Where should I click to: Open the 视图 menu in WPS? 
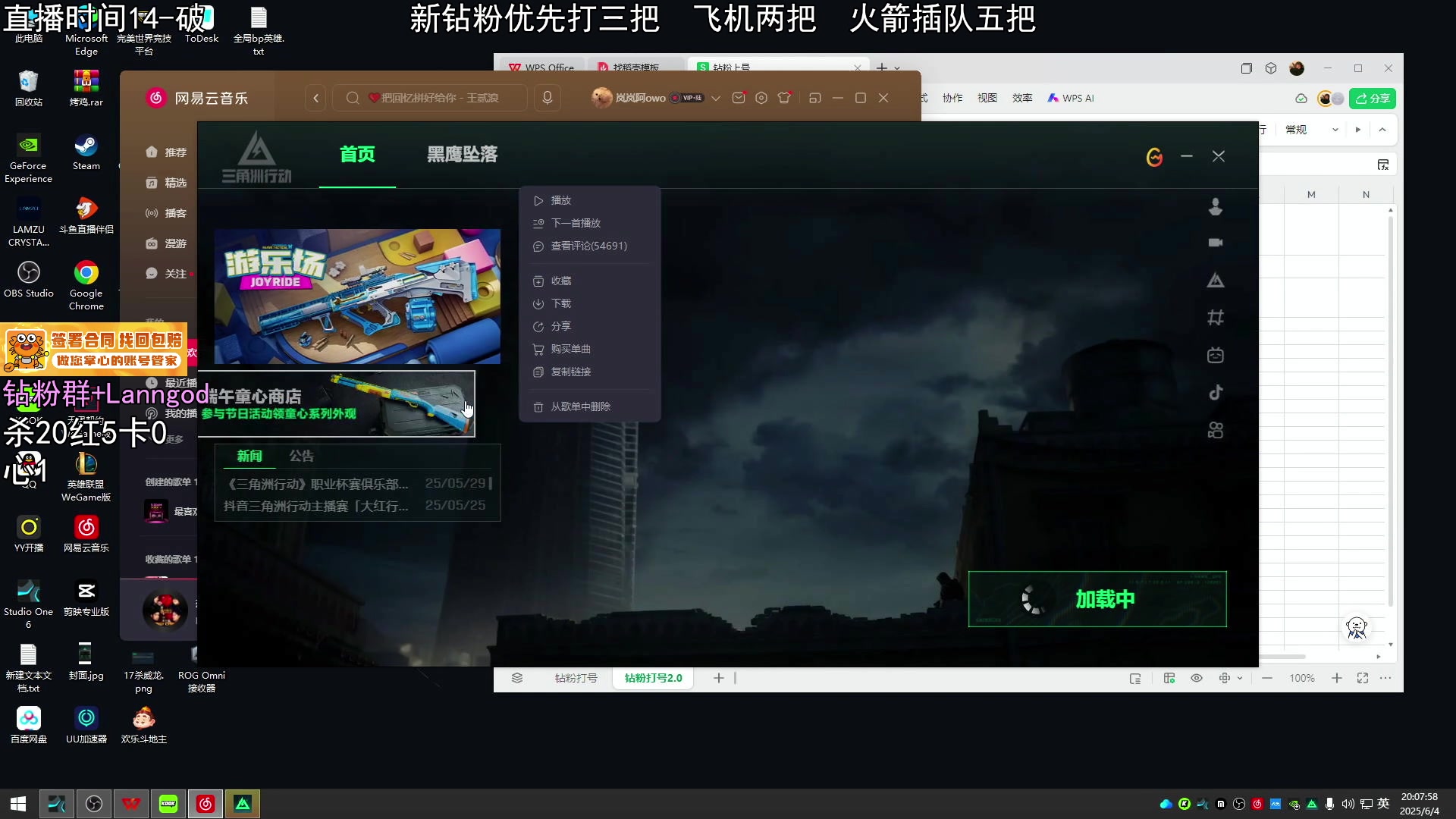click(987, 98)
